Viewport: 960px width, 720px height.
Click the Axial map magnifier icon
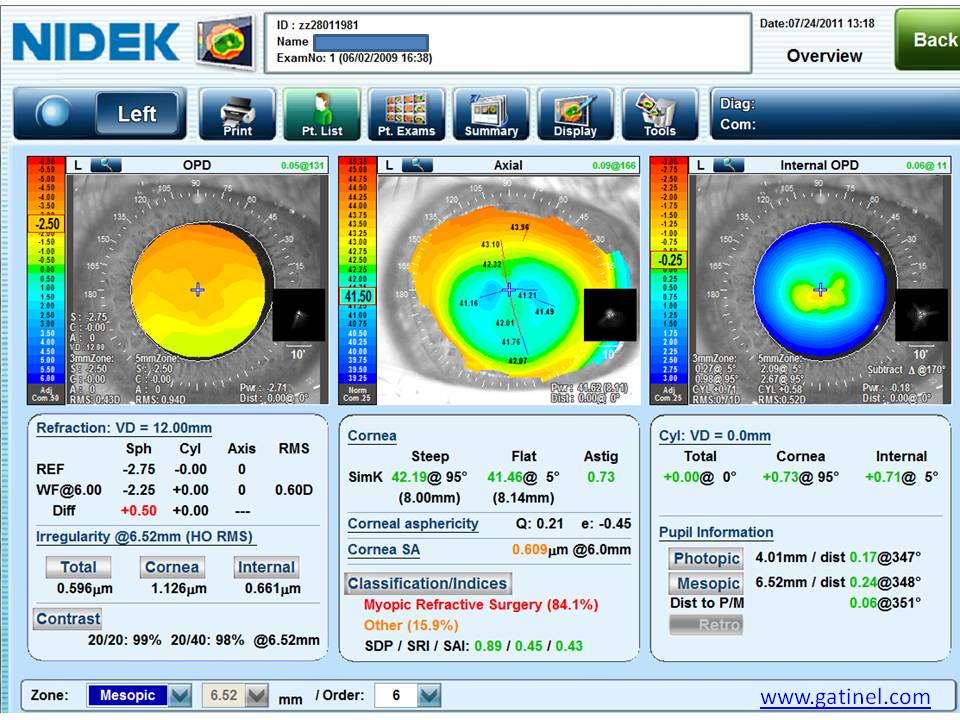tap(417, 165)
